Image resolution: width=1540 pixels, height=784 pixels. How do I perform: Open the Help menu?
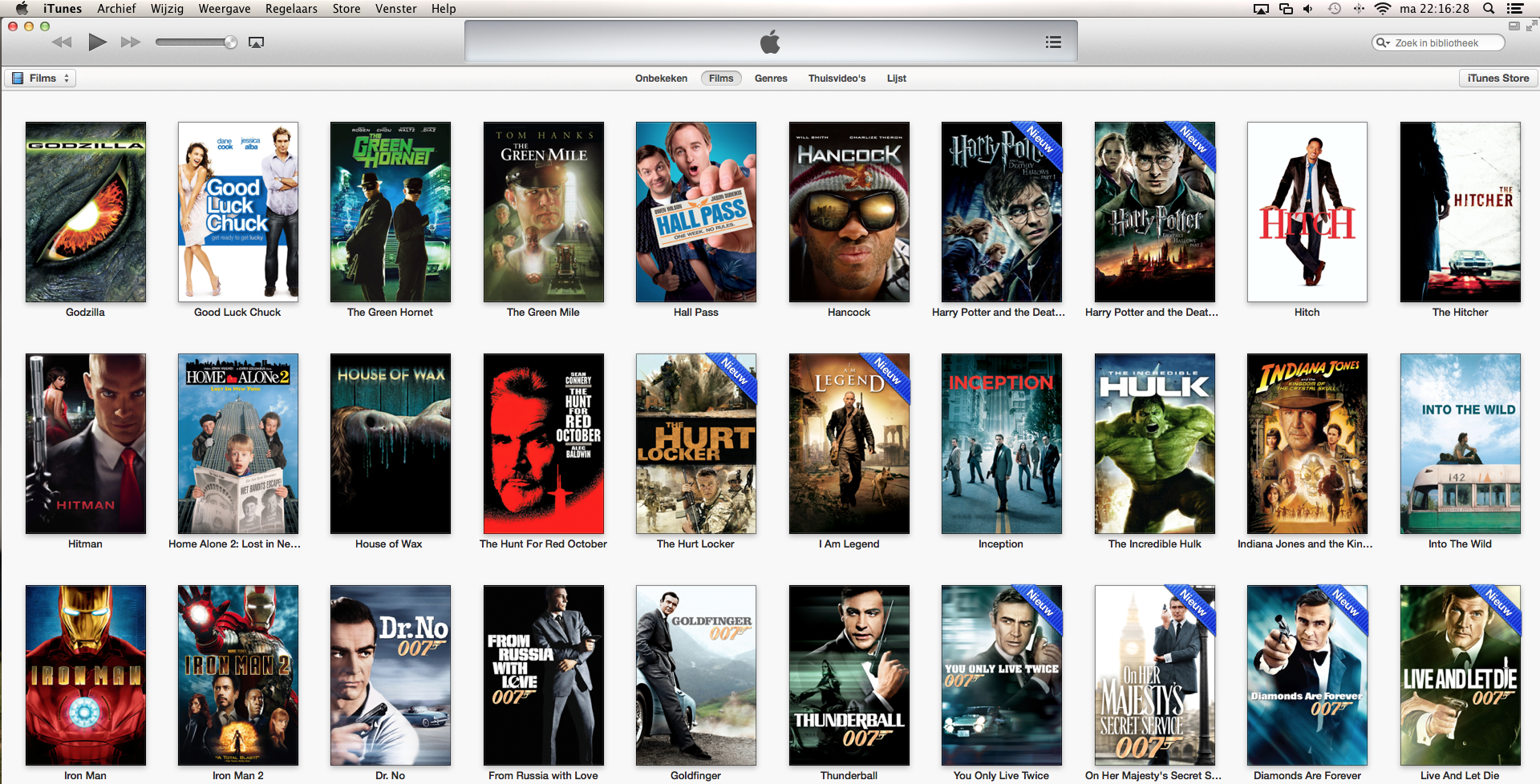(444, 9)
